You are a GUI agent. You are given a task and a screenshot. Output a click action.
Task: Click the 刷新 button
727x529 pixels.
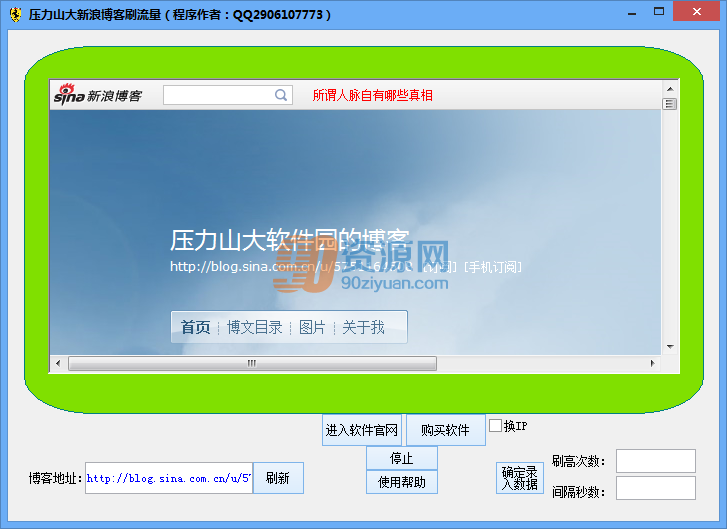pos(278,478)
